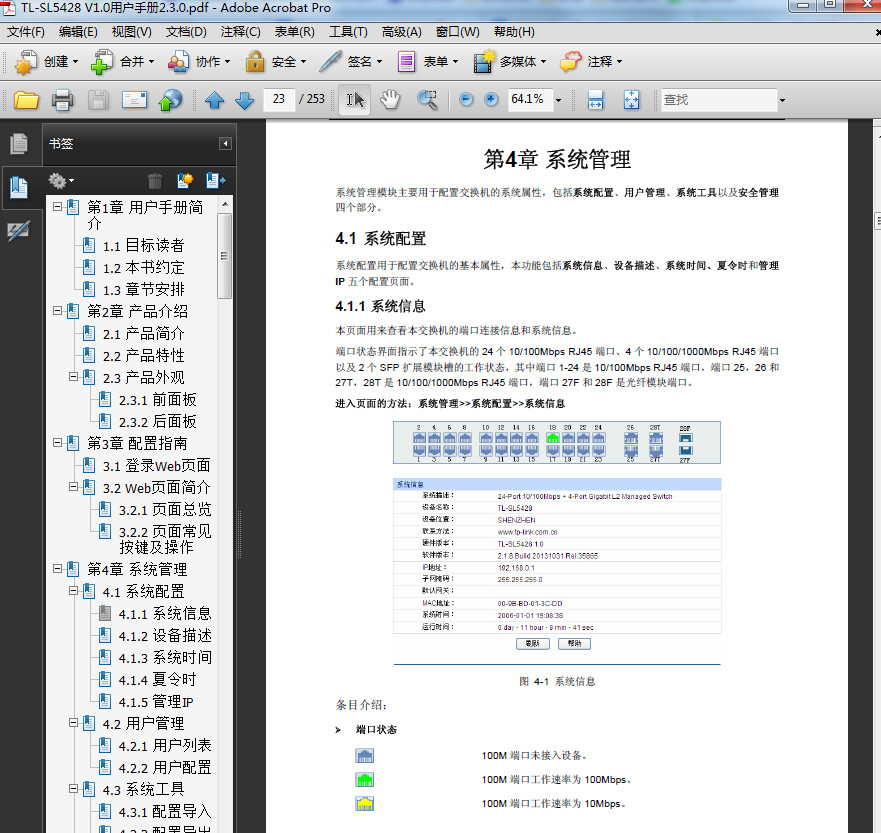
Task: Go to bookmark 3.1 登录Web页面
Action: [156, 466]
